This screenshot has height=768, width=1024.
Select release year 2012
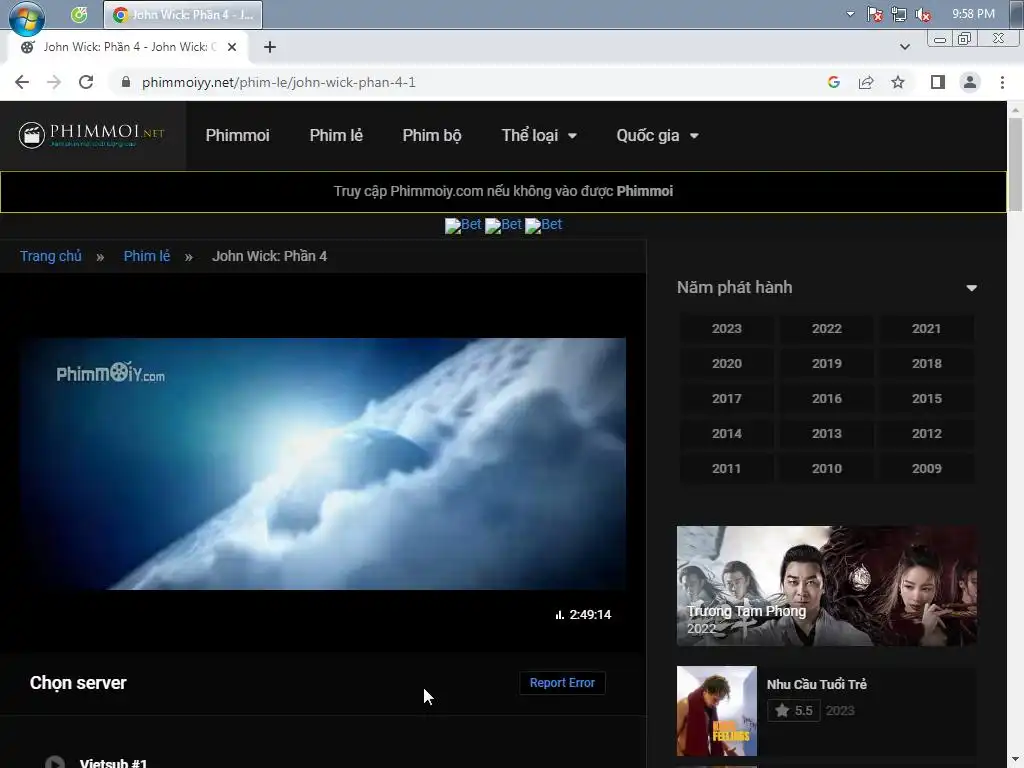point(927,434)
